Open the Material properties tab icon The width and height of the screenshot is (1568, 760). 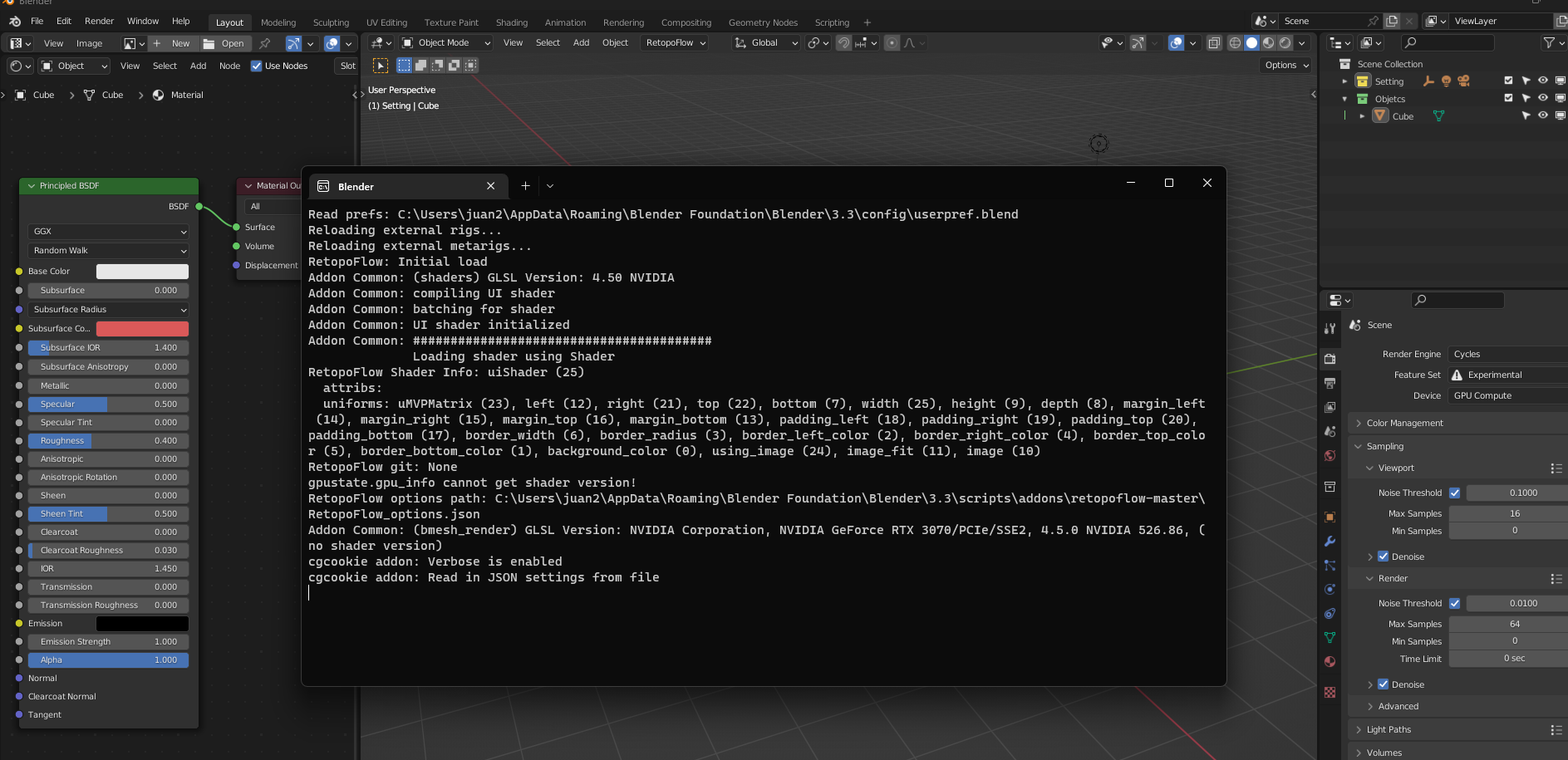pos(1330,661)
